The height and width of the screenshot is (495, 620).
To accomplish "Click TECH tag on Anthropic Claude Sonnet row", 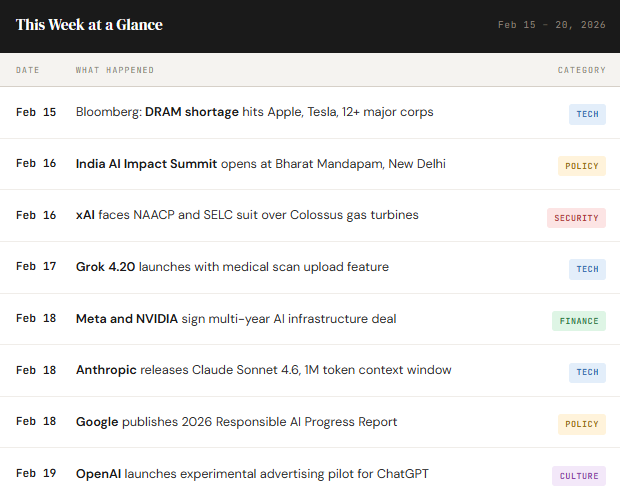I will (x=587, y=372).
